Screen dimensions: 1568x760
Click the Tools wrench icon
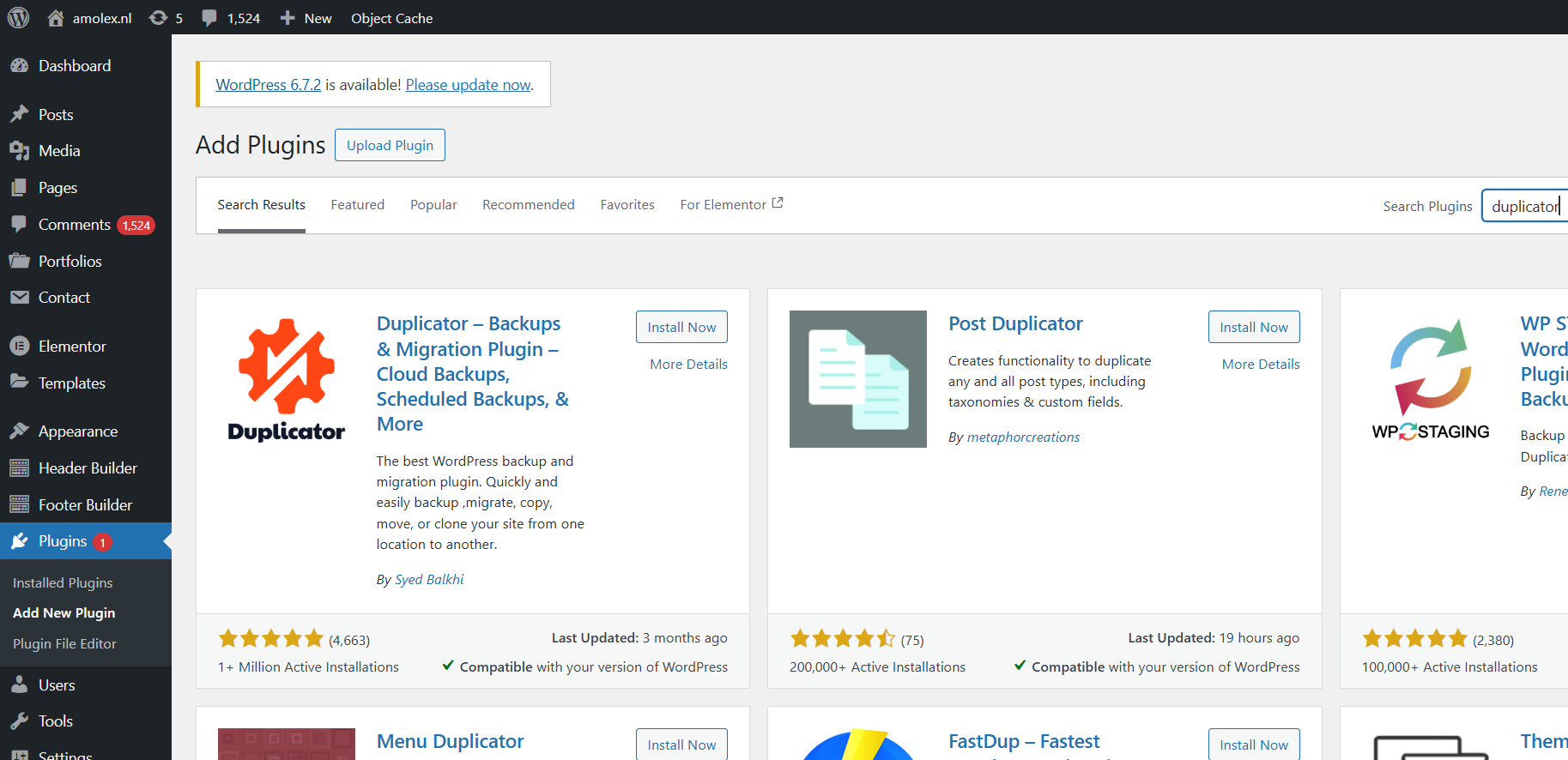point(19,721)
